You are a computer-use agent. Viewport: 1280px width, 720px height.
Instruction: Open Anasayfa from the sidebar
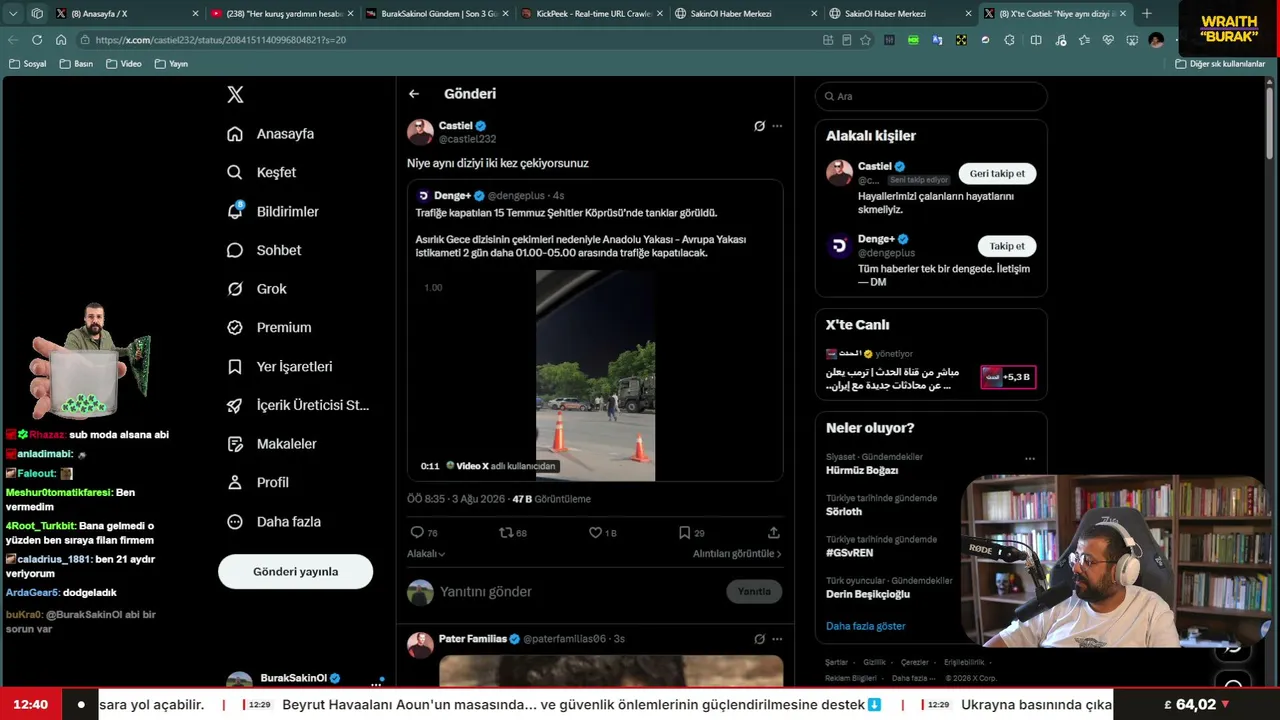(271, 134)
